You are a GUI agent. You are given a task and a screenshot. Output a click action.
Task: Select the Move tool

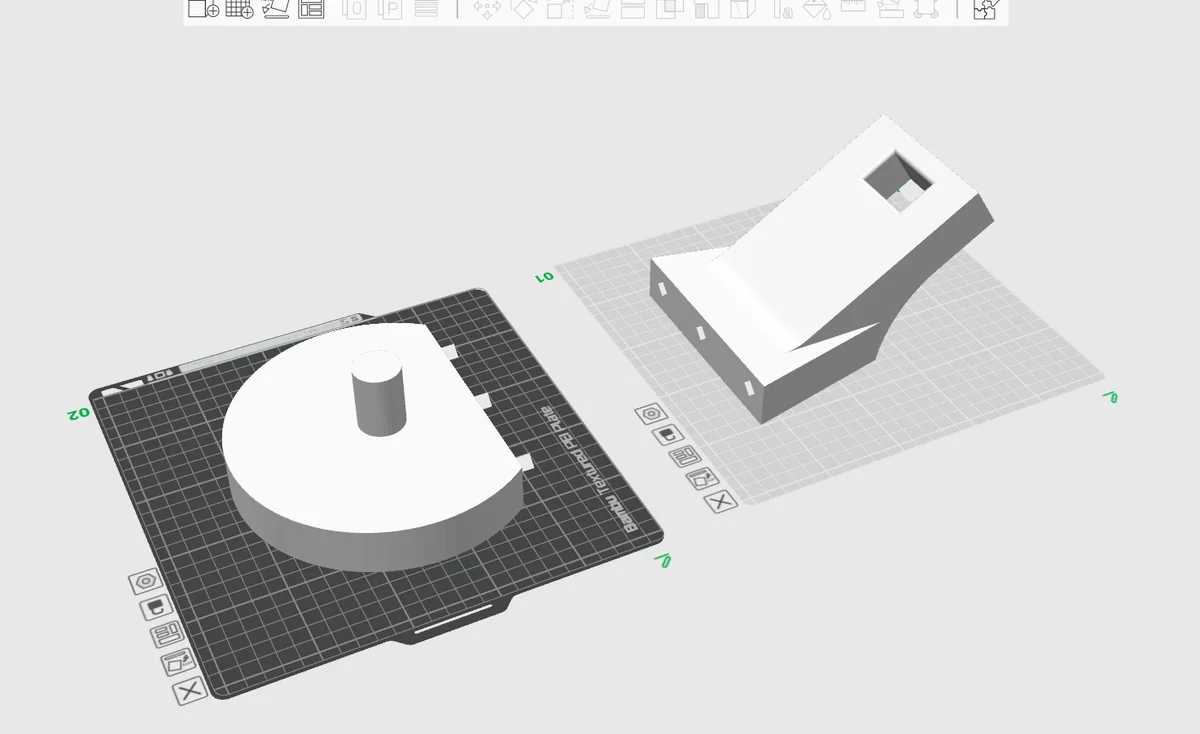click(x=486, y=9)
